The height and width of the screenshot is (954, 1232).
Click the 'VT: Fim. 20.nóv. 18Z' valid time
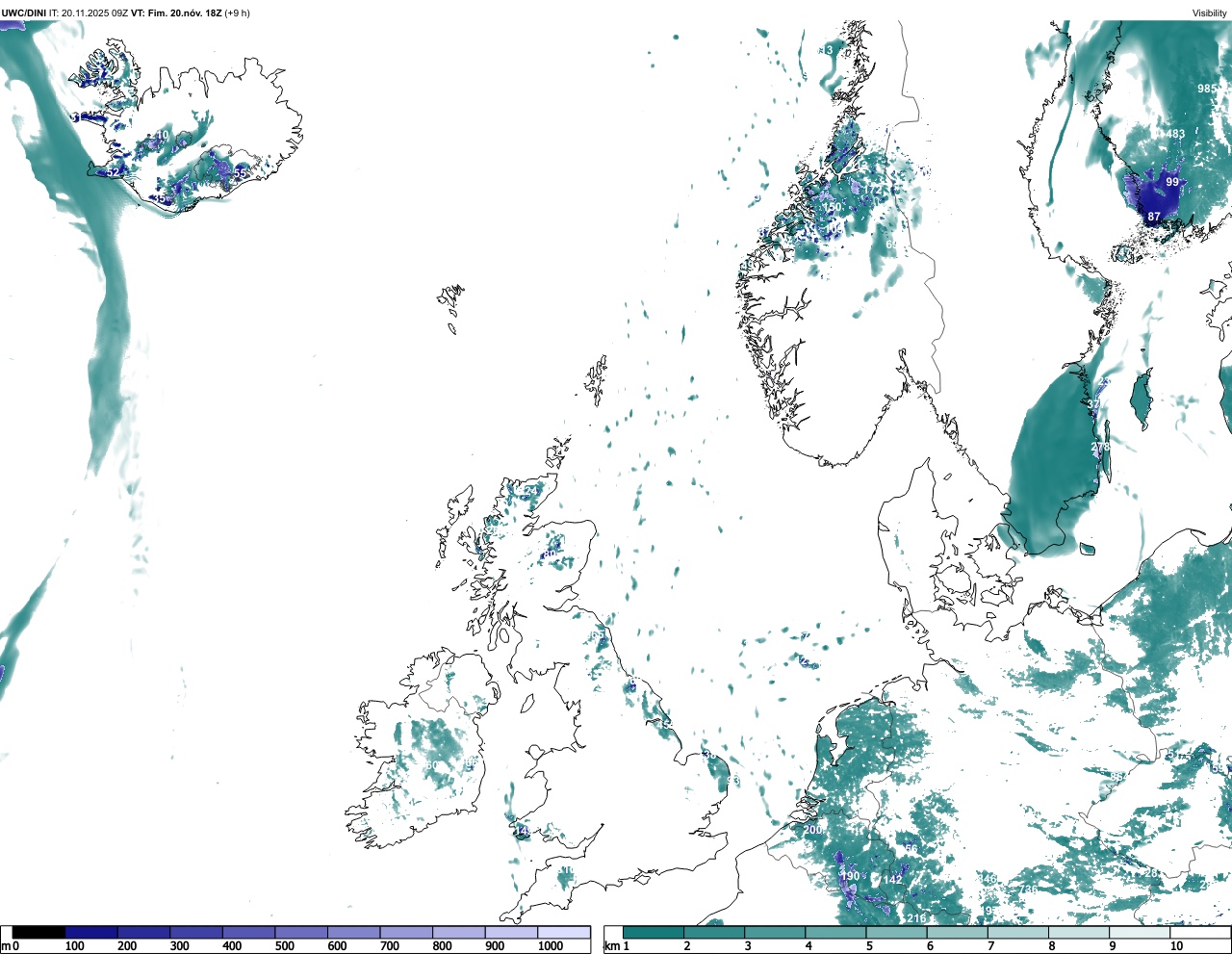click(176, 13)
